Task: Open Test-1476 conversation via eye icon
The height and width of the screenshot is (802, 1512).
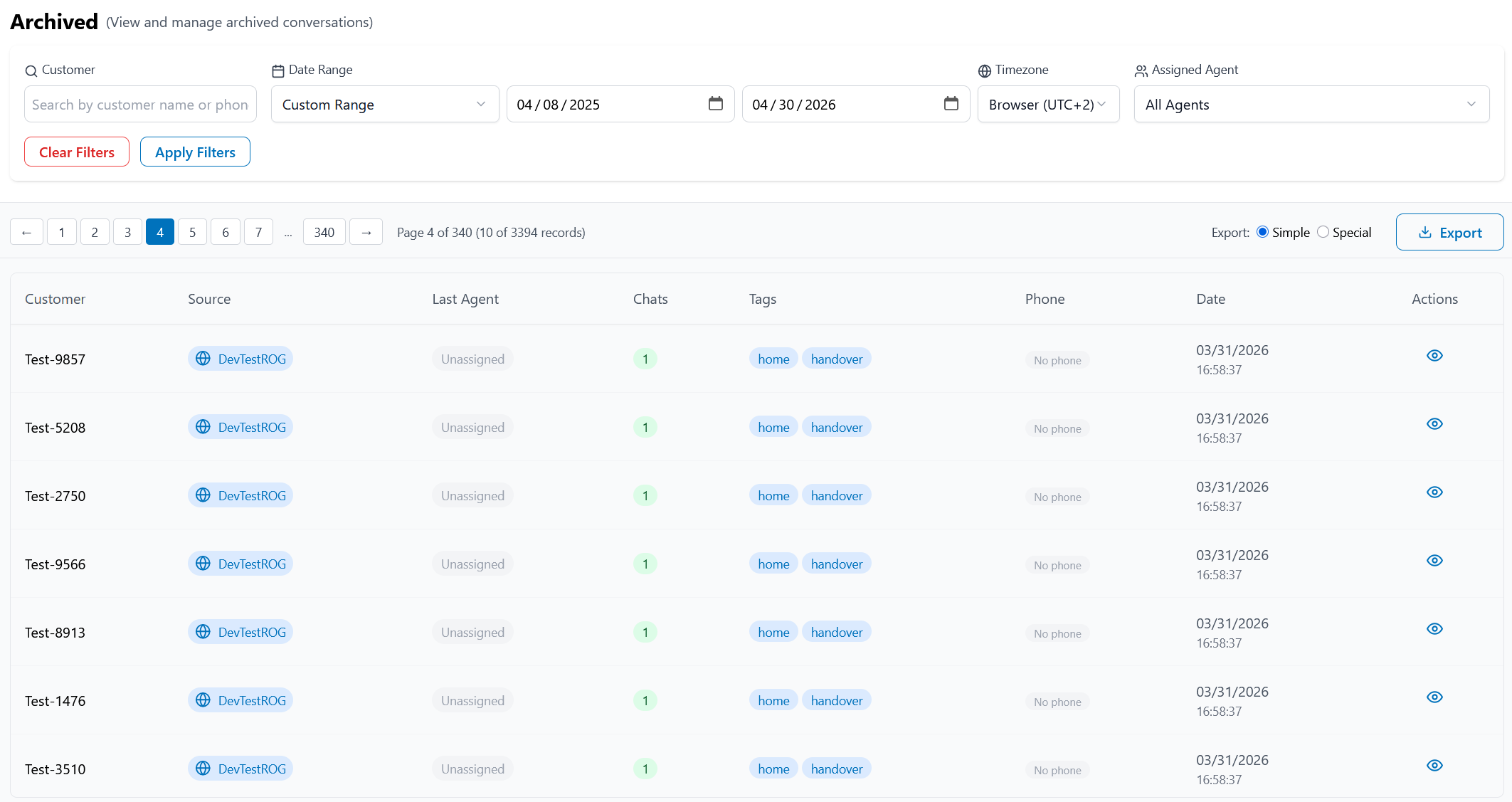Action: (x=1434, y=697)
